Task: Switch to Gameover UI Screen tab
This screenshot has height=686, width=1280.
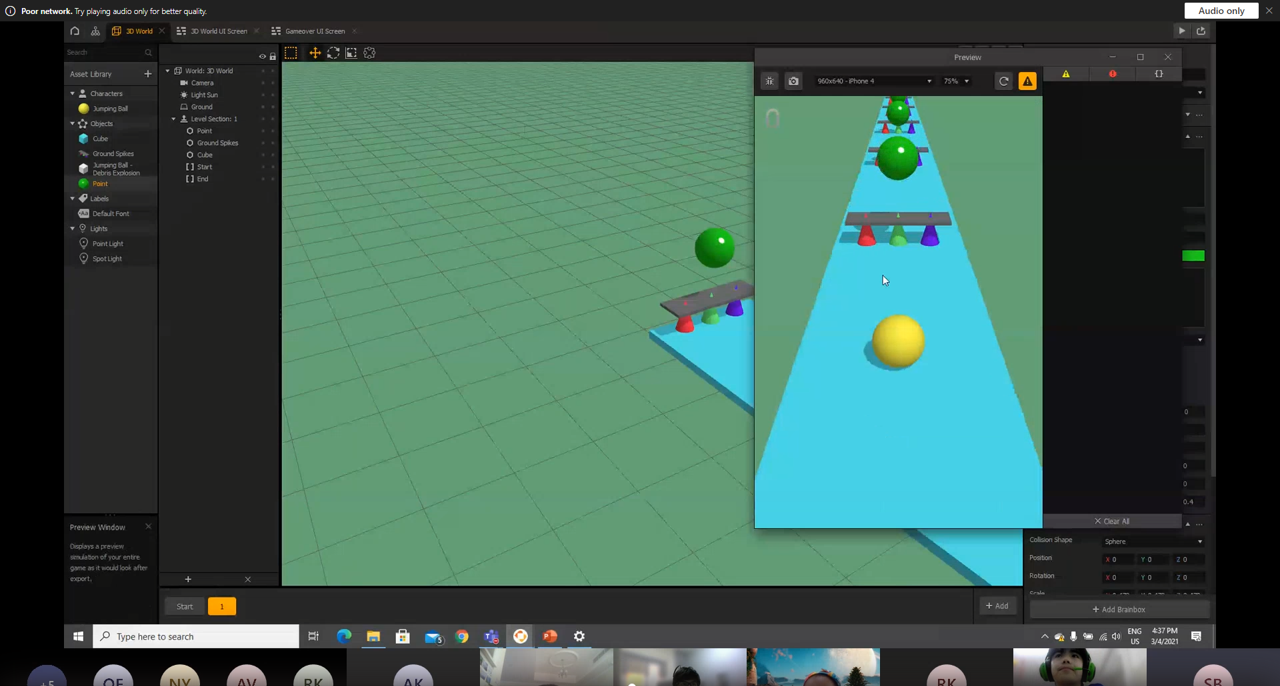Action: coord(314,31)
